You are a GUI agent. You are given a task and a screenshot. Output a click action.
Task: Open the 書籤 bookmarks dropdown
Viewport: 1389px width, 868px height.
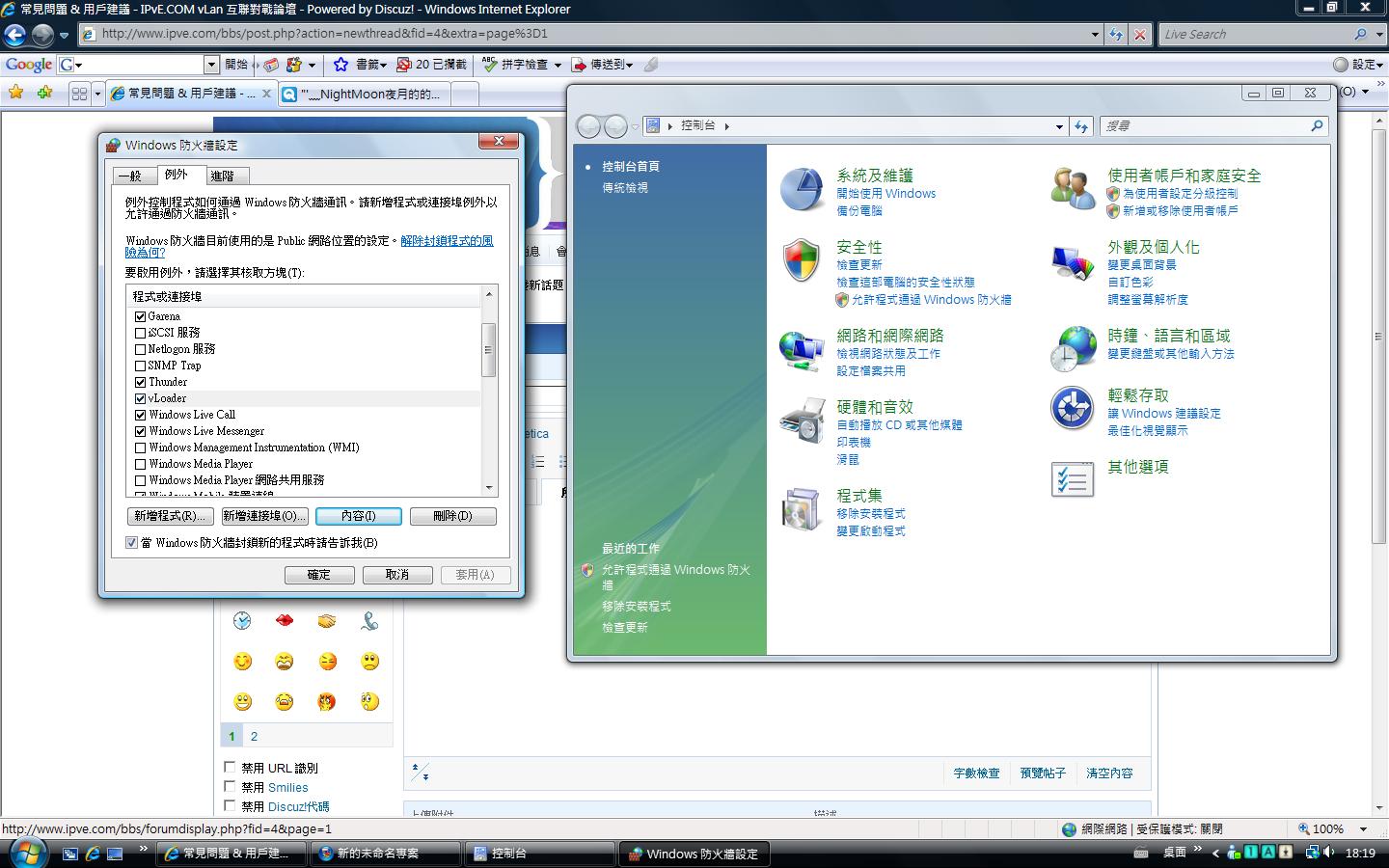point(383,65)
